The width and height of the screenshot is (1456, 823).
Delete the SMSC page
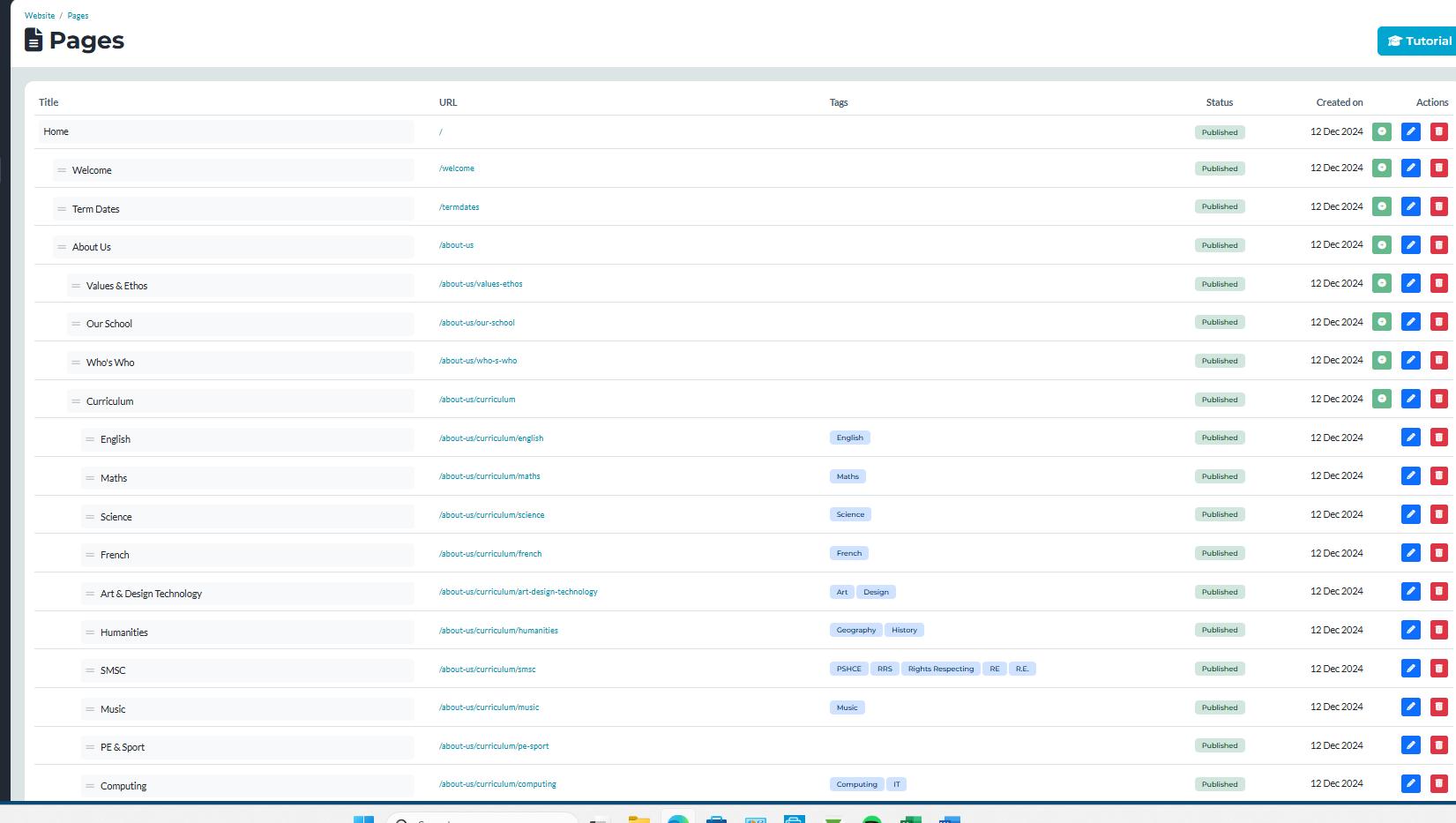[x=1439, y=669]
